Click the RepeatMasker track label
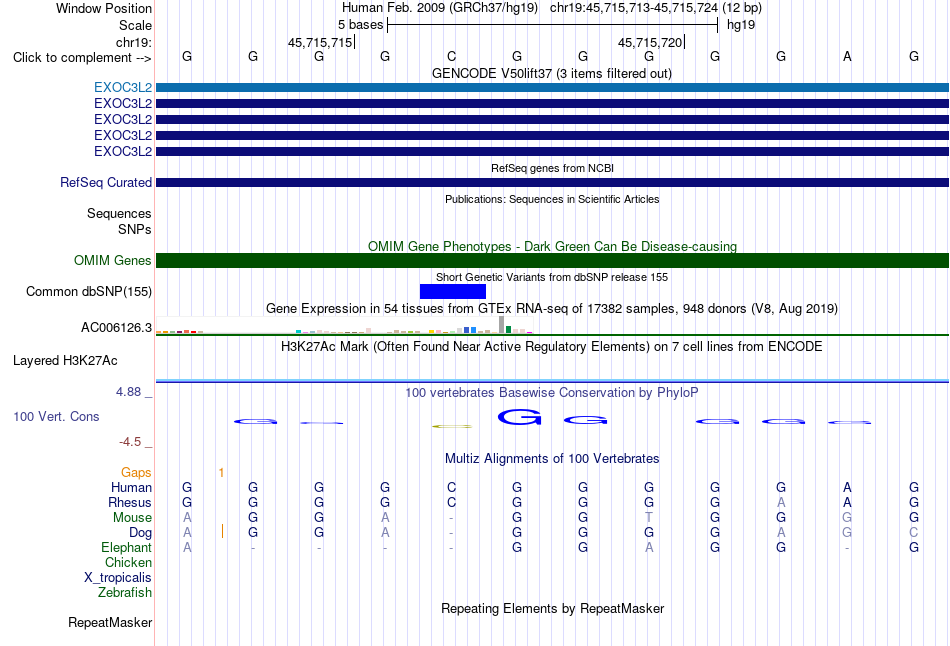The image size is (950, 646). coord(110,622)
